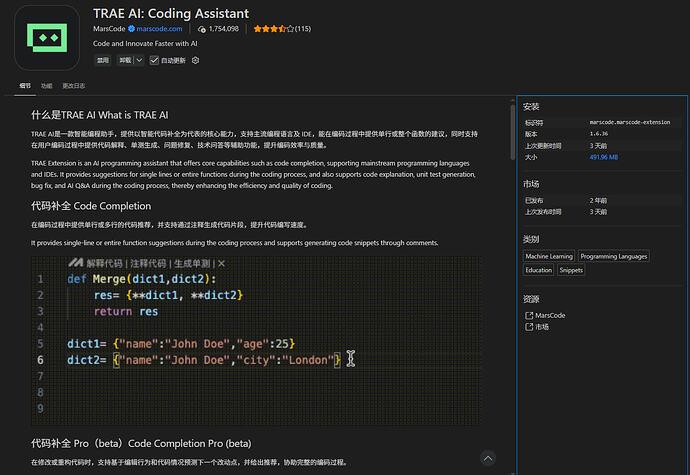
Task: Click the star rating (115)
Action: (x=282, y=29)
